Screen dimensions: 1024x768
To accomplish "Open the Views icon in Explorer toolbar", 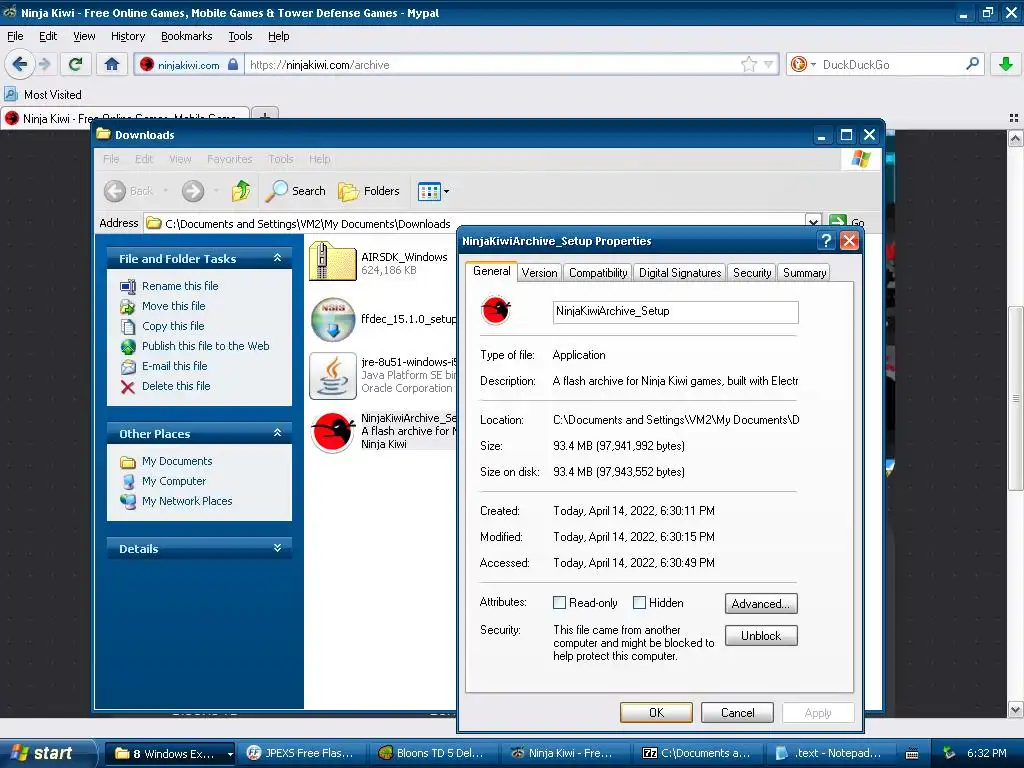I will click(x=429, y=191).
